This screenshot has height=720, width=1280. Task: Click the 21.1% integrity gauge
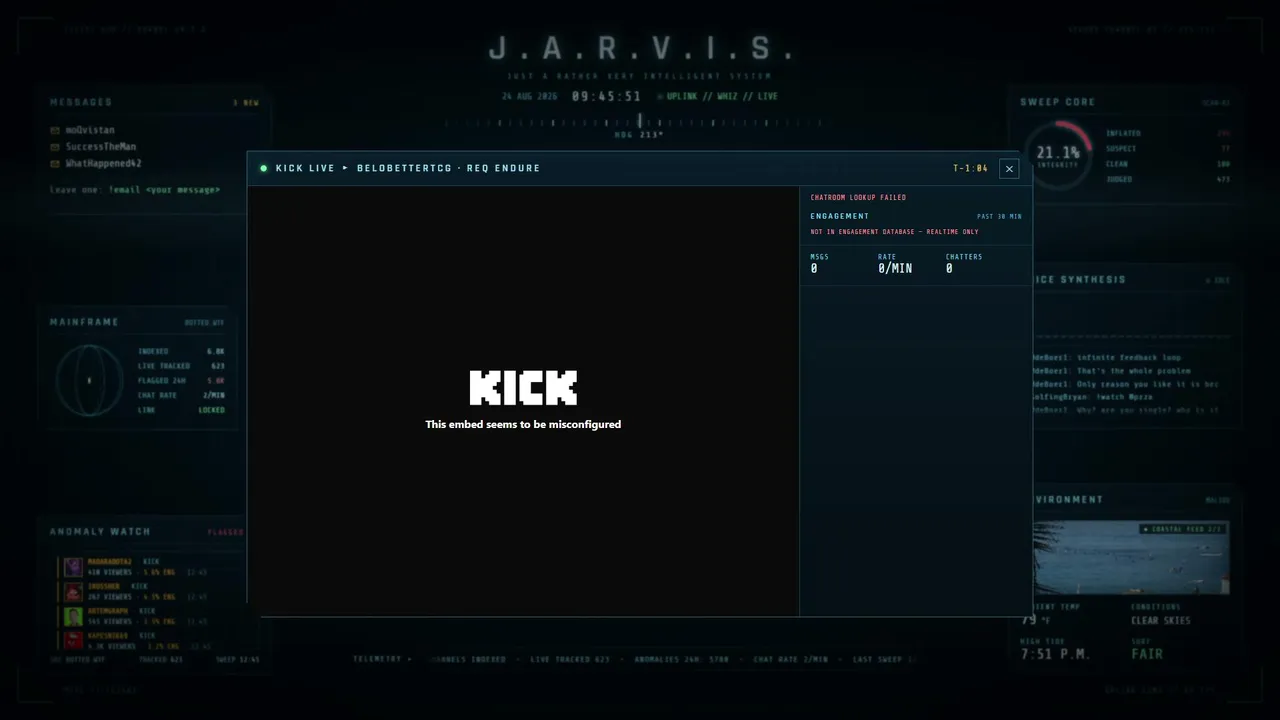tap(1058, 154)
